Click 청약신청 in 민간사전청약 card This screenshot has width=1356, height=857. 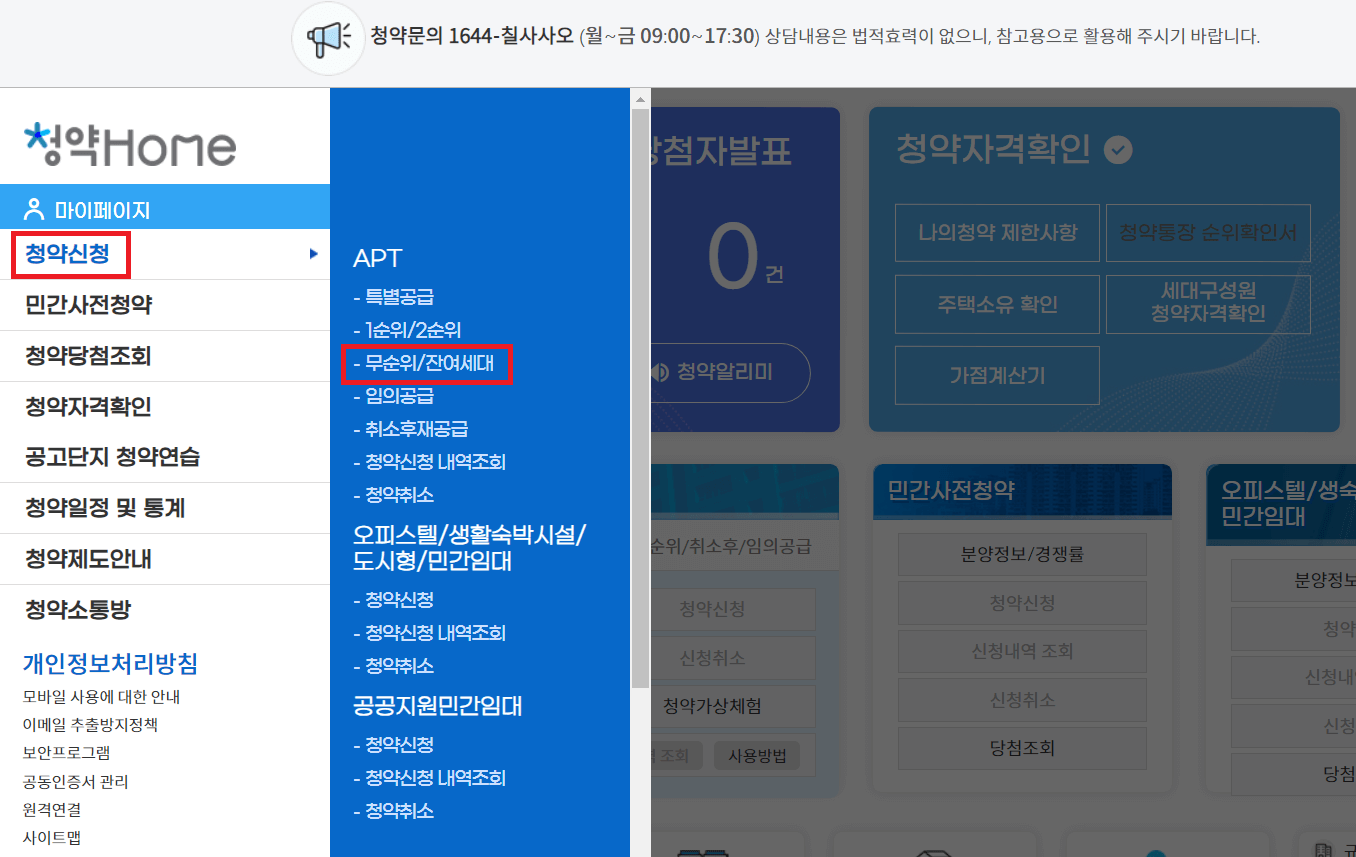click(1022, 603)
